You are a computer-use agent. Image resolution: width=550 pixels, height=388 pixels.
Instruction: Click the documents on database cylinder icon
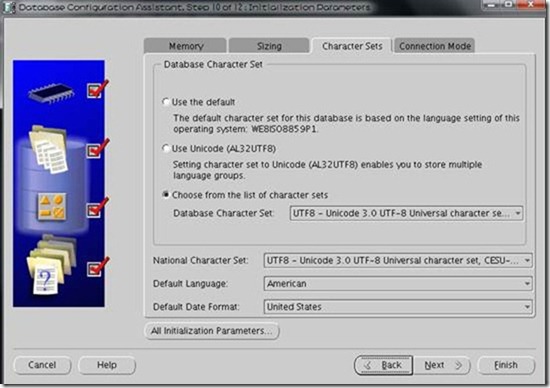(49, 149)
